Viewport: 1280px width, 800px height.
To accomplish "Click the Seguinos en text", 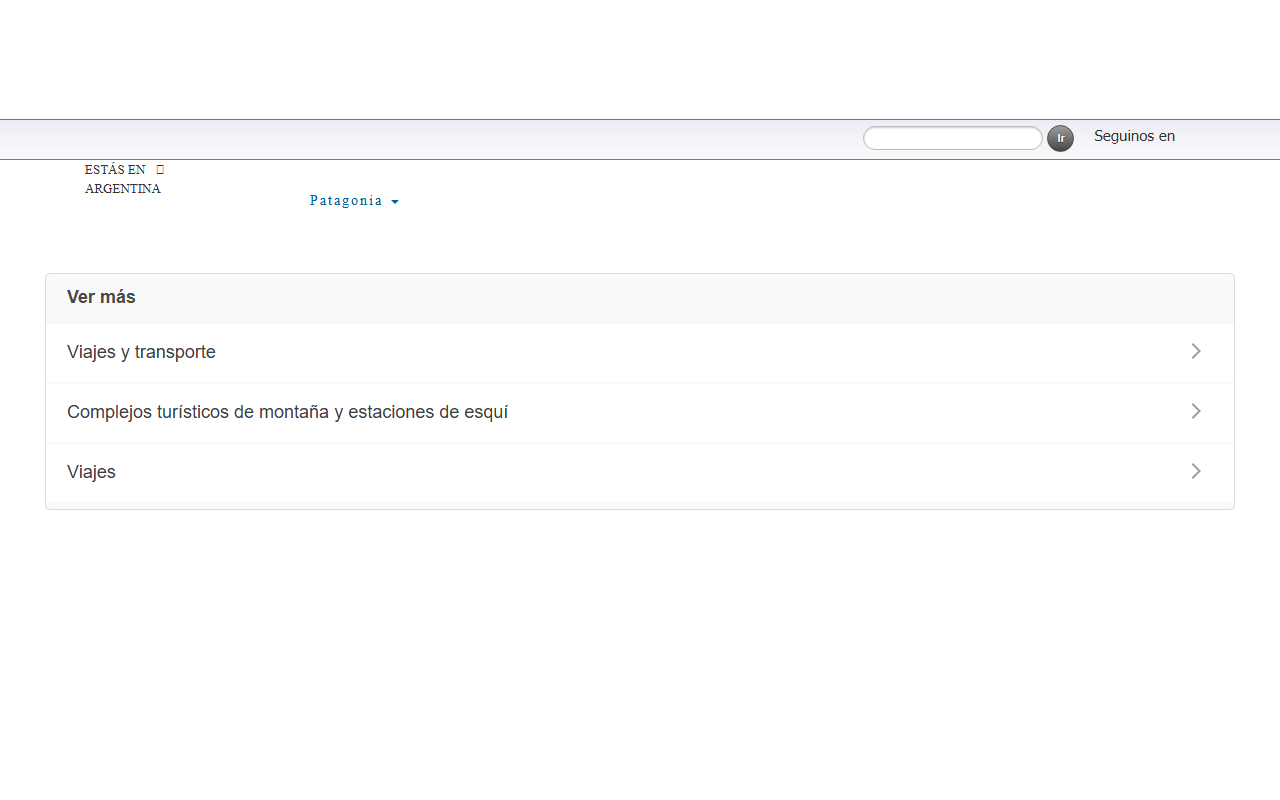I will point(1134,136).
